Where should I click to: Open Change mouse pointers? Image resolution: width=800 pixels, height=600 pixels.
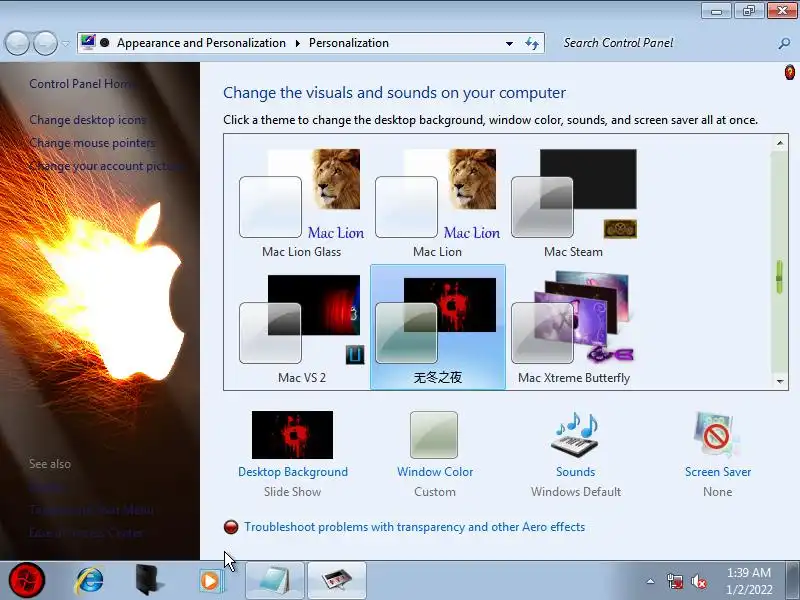pyautogui.click(x=92, y=143)
